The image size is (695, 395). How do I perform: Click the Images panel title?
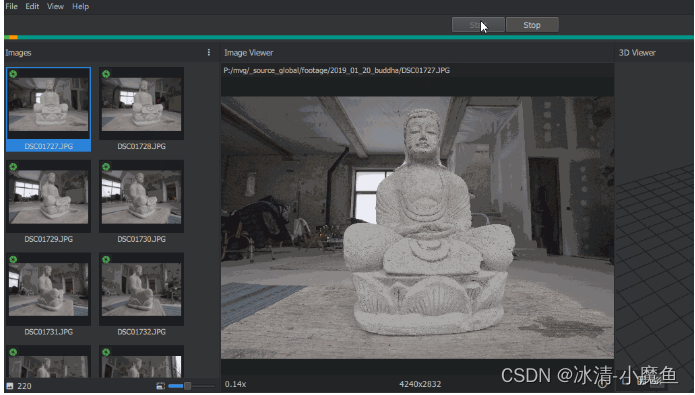[18, 53]
